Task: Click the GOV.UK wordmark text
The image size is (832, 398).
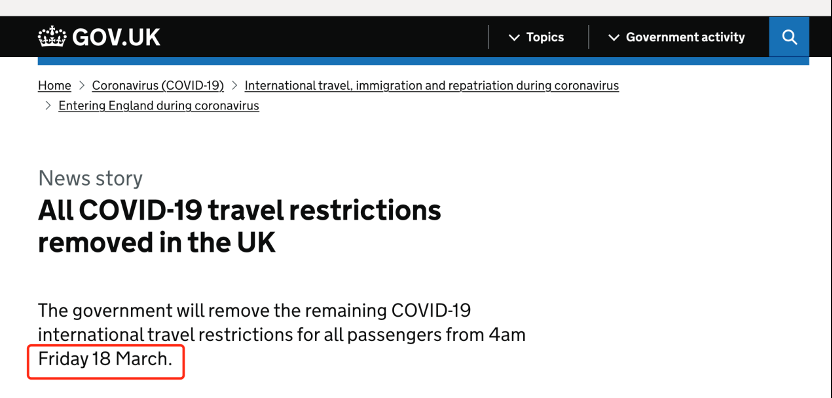Action: pyautogui.click(x=116, y=37)
